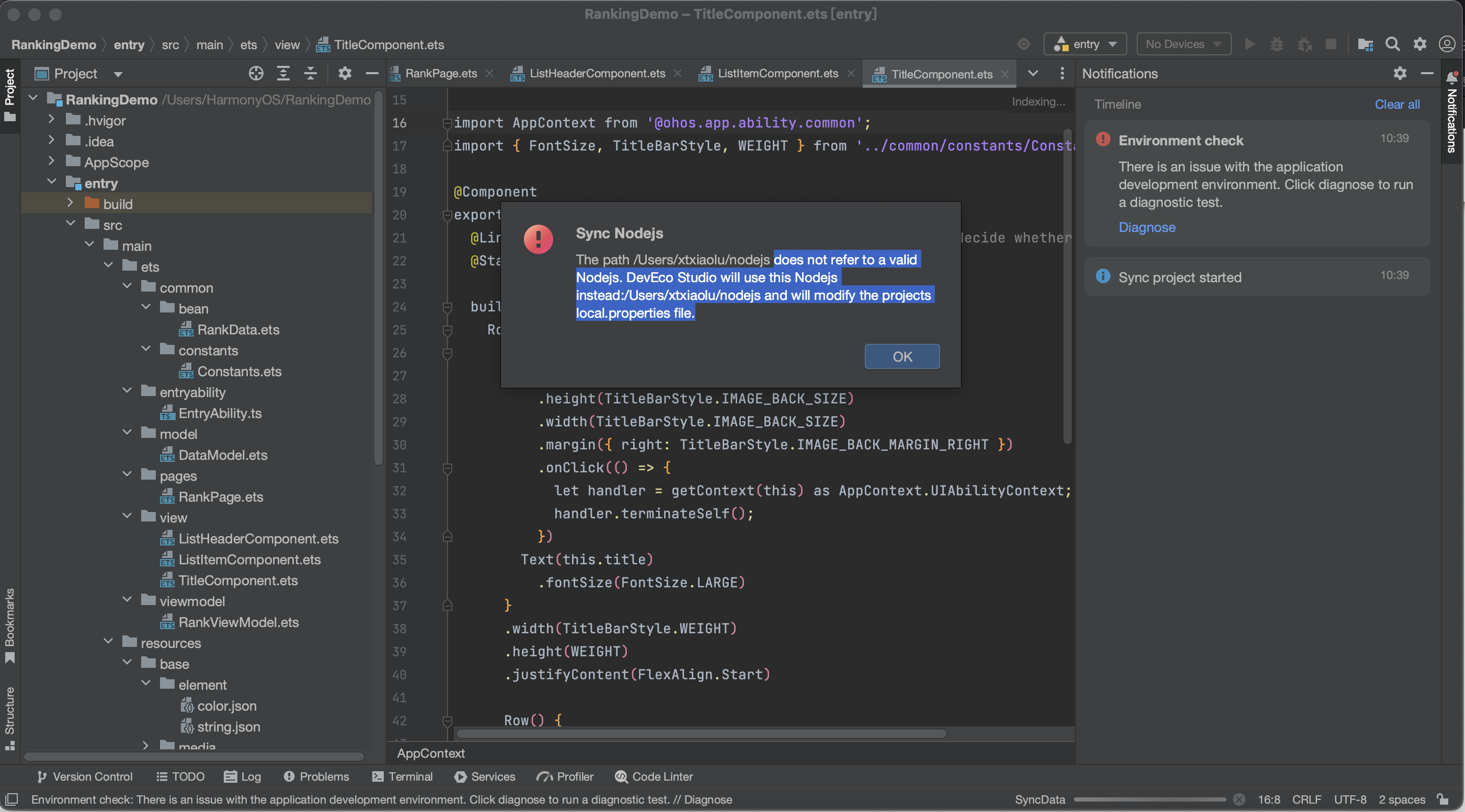
Task: Open the No Devices dropdown
Action: [x=1184, y=44]
